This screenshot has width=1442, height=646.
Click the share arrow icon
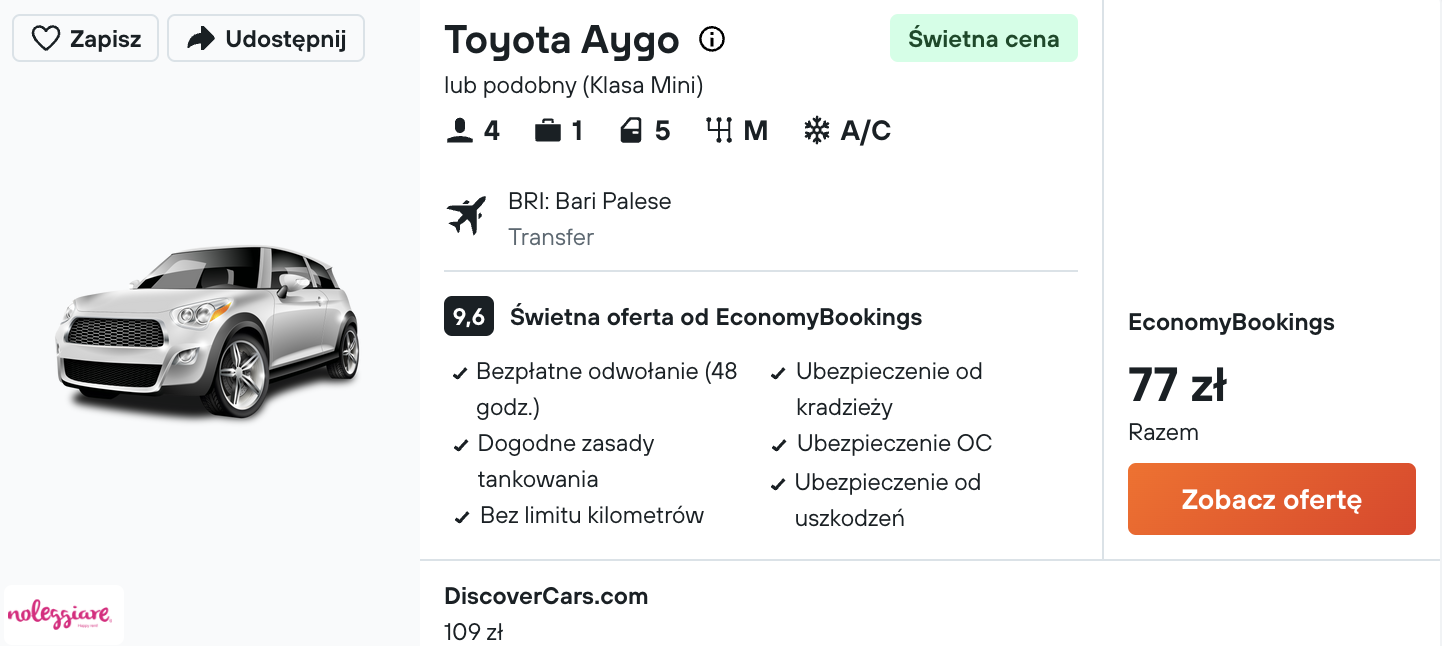[x=202, y=39]
